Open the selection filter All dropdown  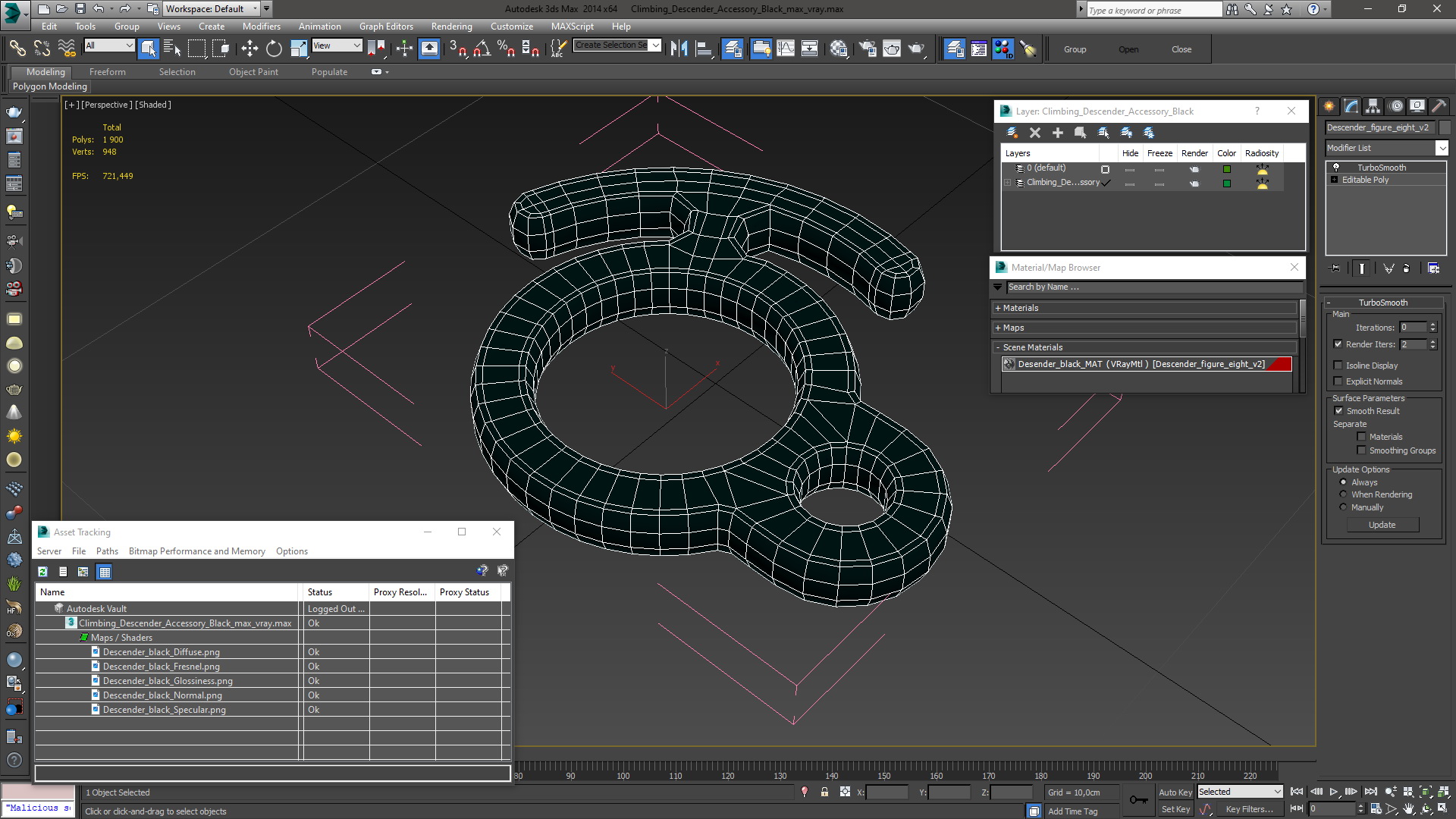pyautogui.click(x=108, y=45)
